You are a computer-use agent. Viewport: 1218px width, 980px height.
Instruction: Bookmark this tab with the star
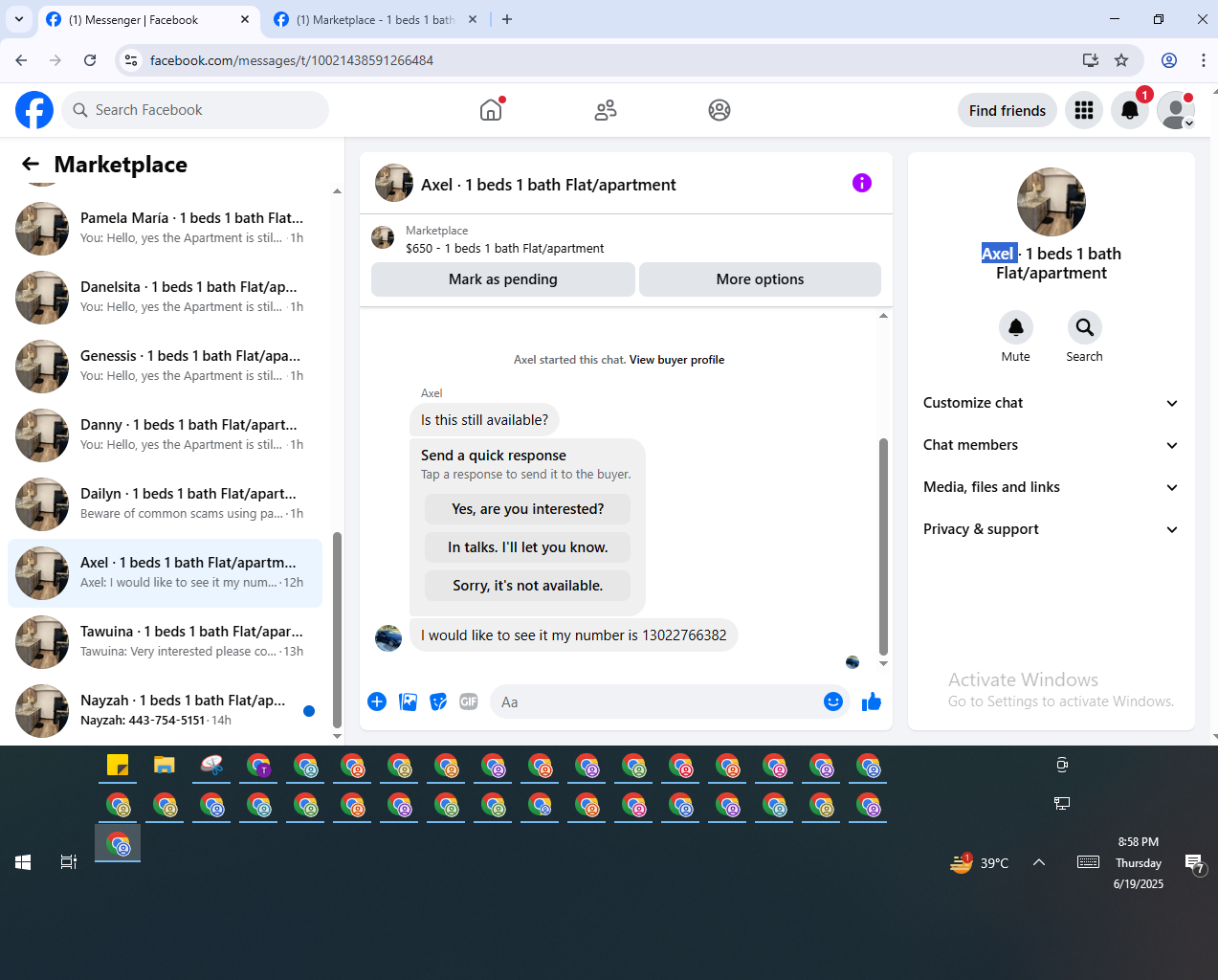(1121, 60)
